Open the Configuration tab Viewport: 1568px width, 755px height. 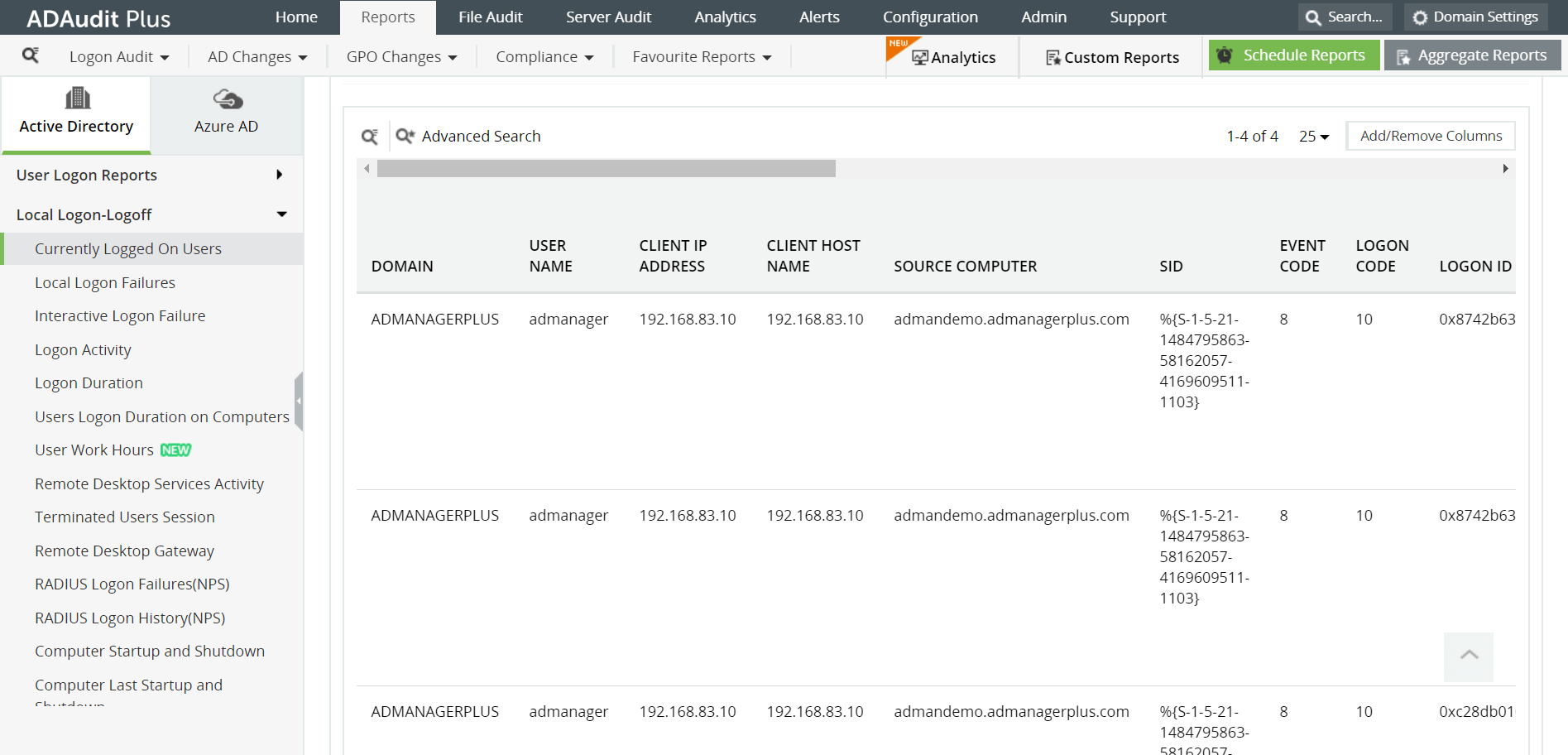pyautogui.click(x=930, y=17)
